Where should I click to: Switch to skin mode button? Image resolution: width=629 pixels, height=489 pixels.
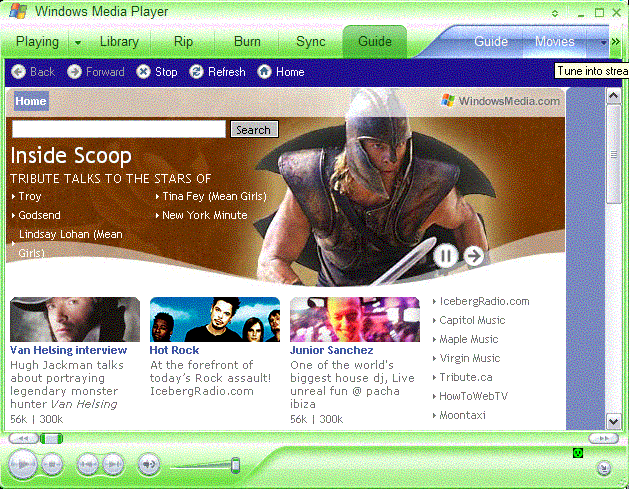coord(604,467)
